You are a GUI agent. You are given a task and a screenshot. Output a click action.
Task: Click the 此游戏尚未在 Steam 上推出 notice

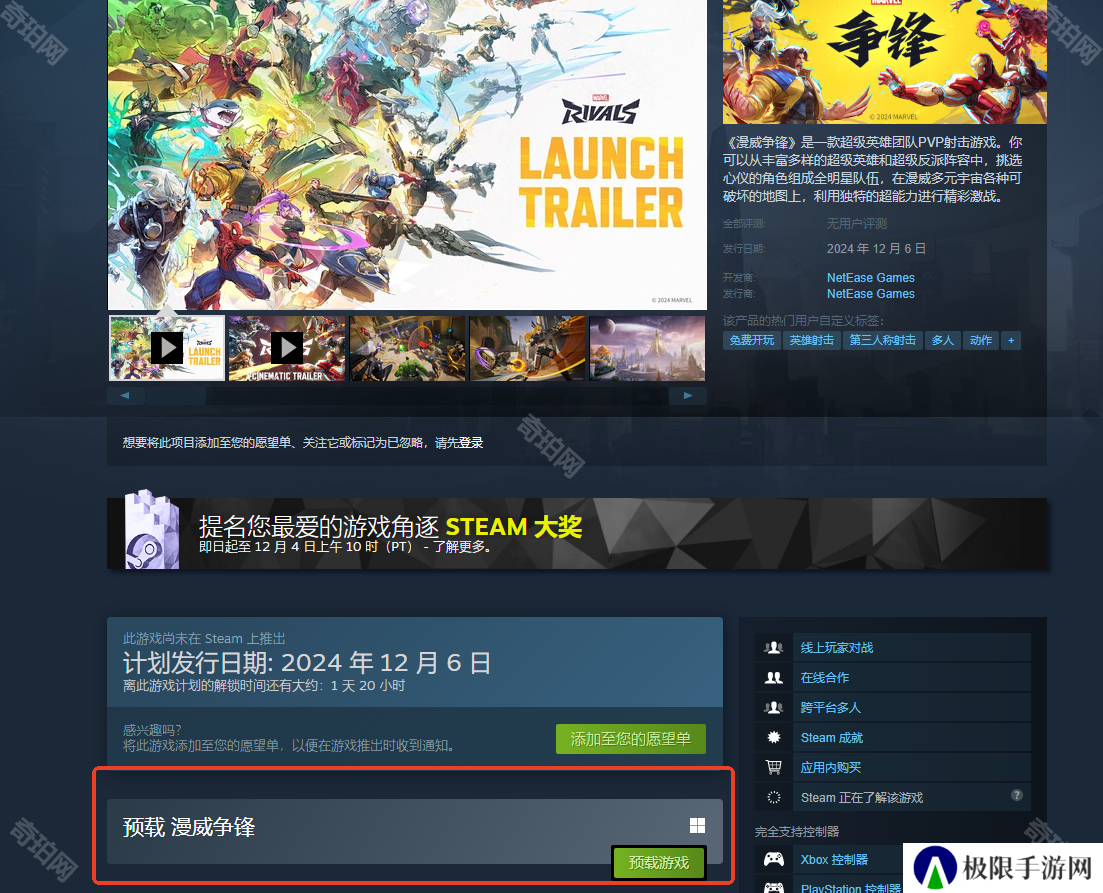204,638
